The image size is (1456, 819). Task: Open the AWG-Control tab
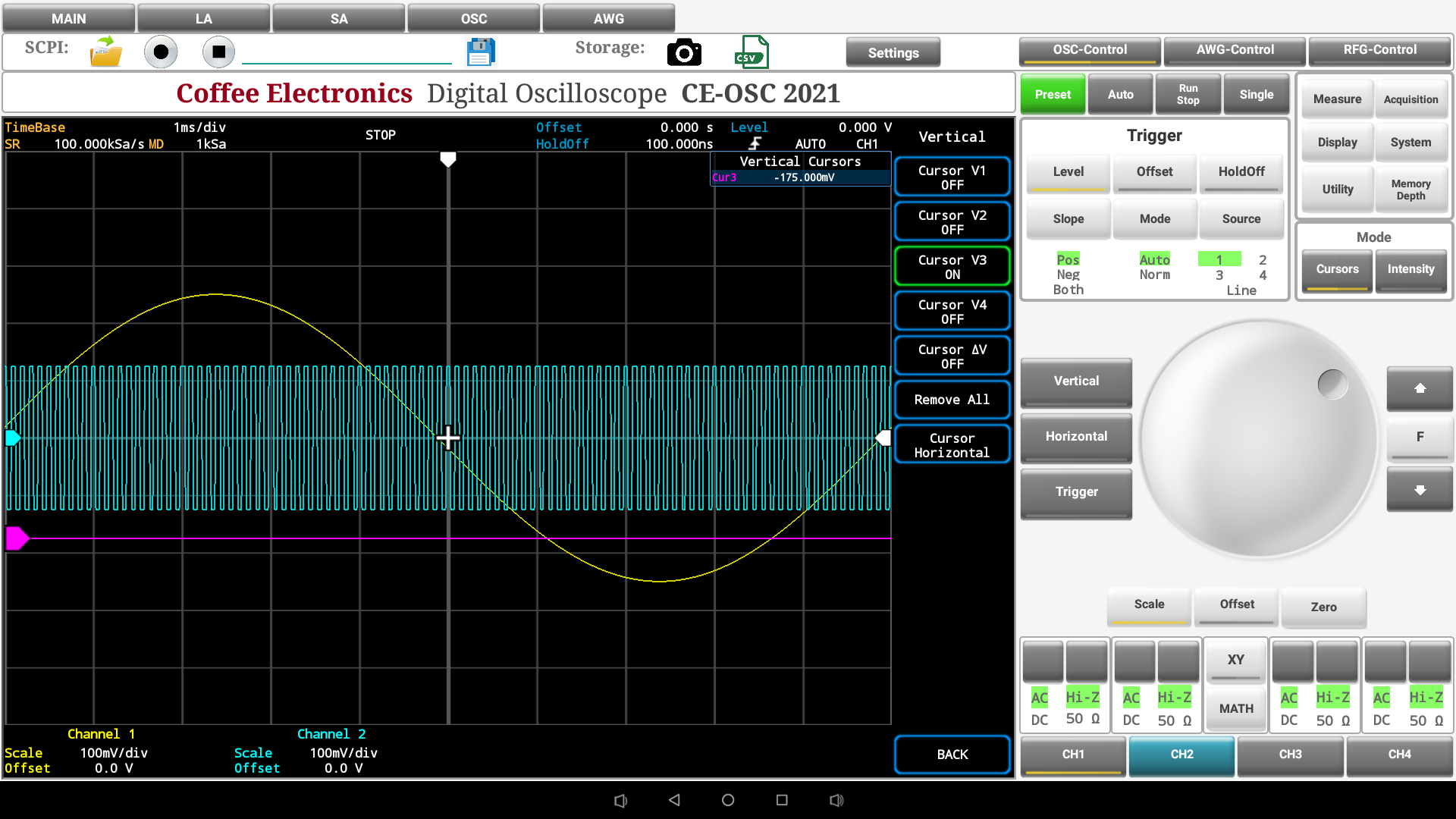click(x=1235, y=50)
